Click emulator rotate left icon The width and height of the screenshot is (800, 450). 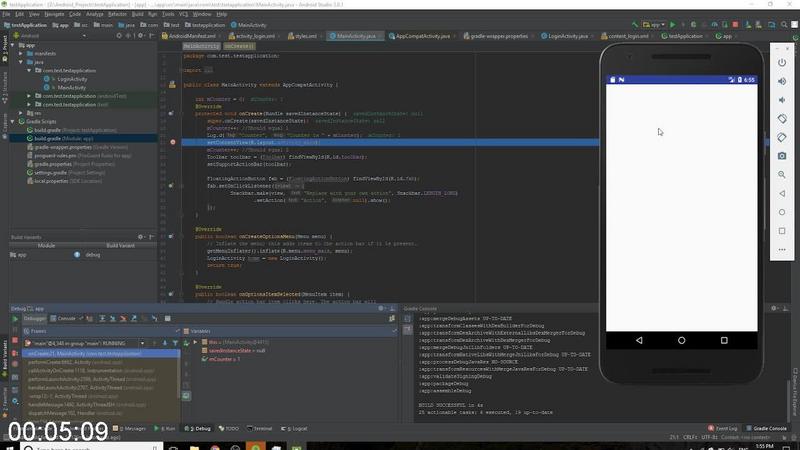[x=782, y=118]
